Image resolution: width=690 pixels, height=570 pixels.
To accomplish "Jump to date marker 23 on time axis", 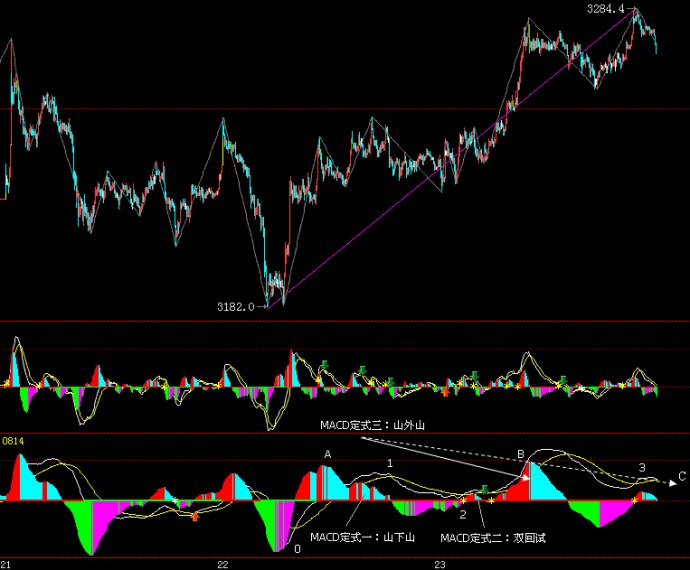I will pyautogui.click(x=440, y=565).
